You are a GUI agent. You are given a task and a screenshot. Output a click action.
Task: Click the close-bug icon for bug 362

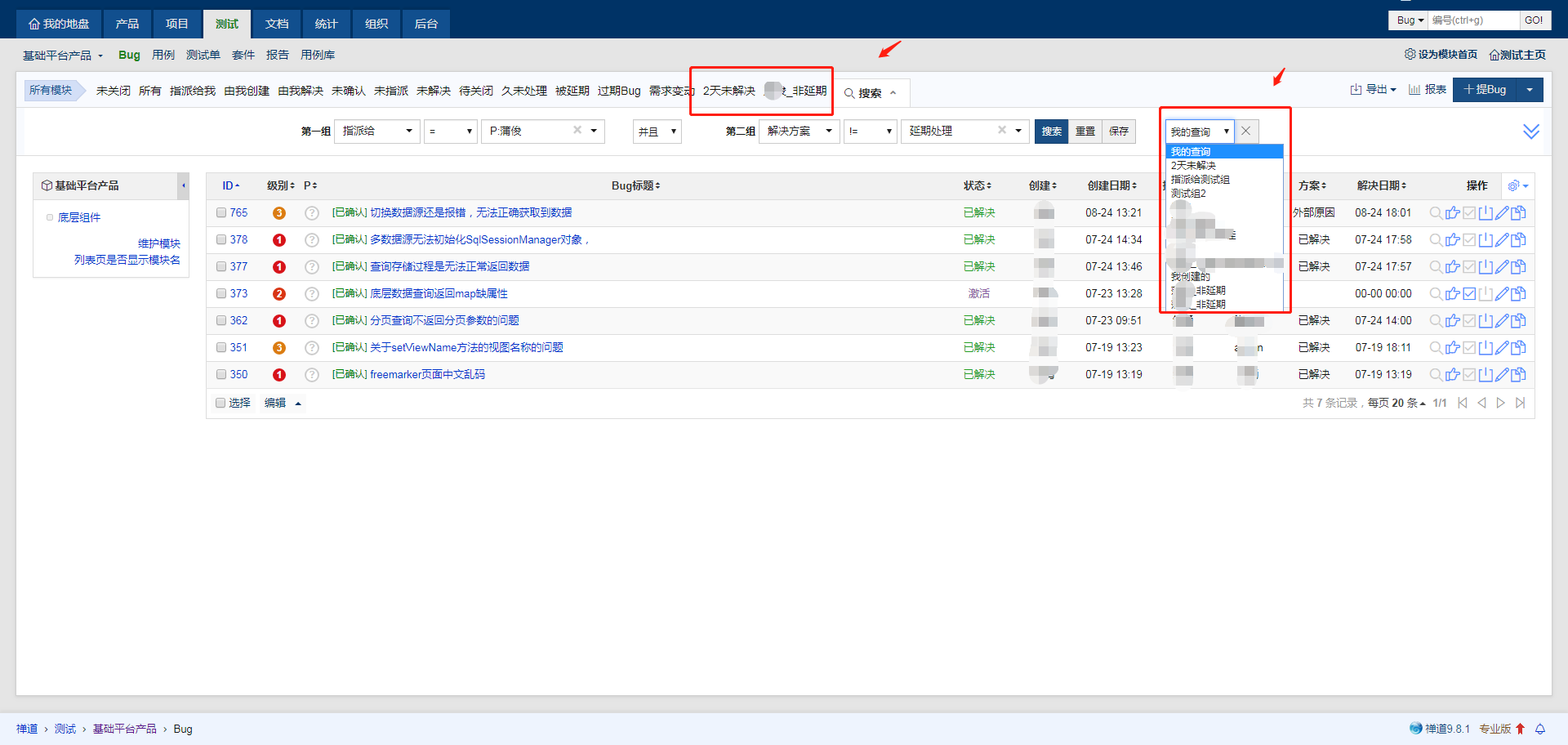[x=1486, y=321]
